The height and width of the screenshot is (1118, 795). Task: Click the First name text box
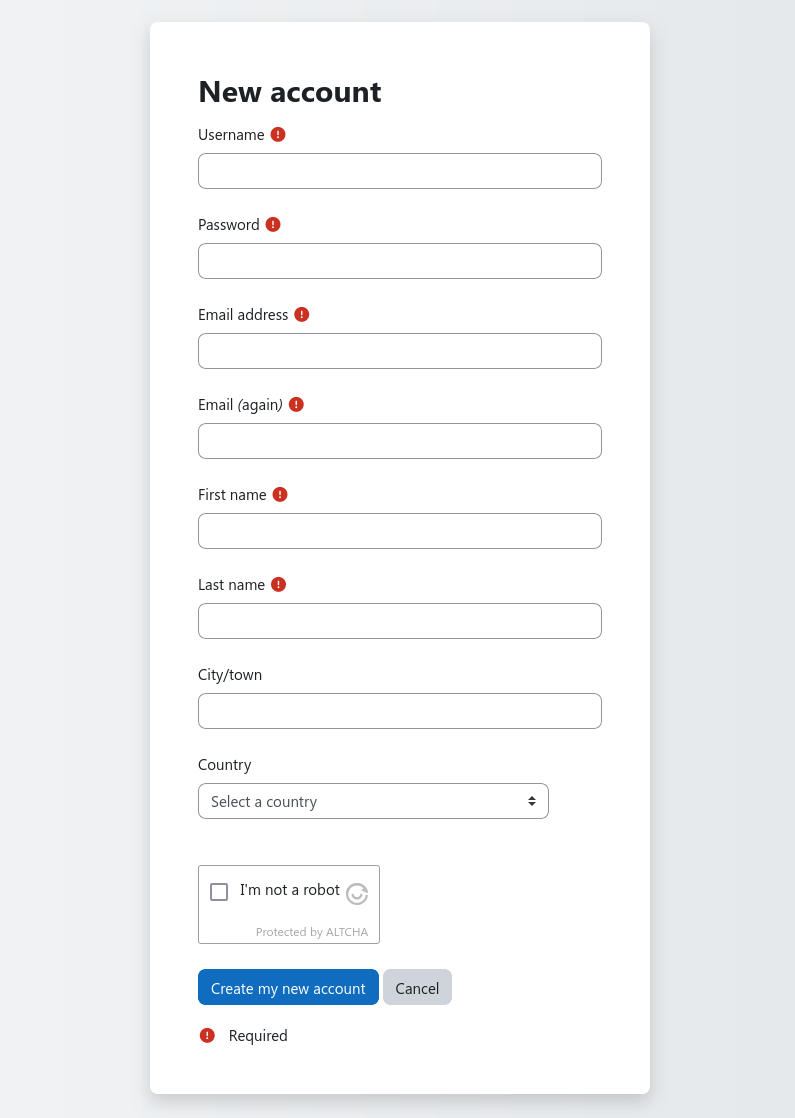click(399, 531)
